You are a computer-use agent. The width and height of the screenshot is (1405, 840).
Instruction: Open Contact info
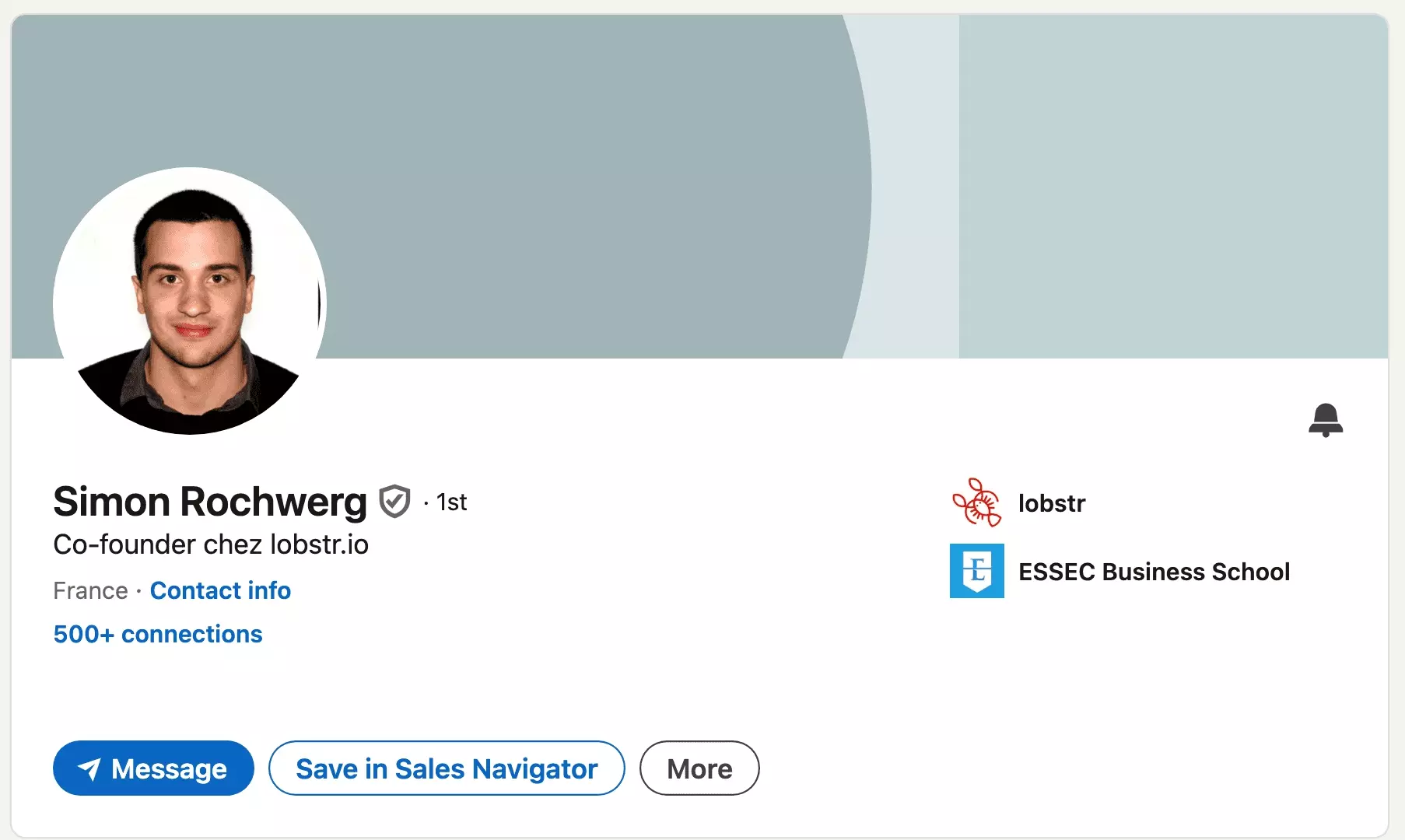[220, 590]
